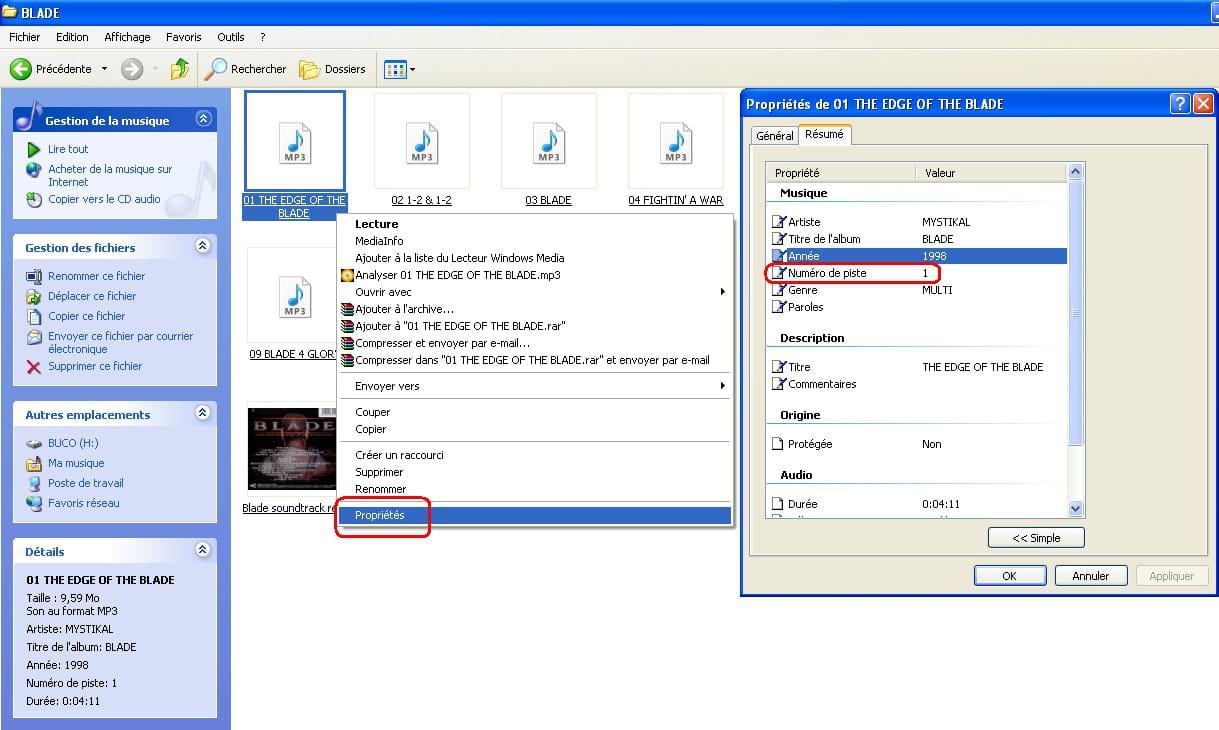Click the help question mark button in Propriétés dialog
The width and height of the screenshot is (1219, 730).
pyautogui.click(x=1180, y=104)
